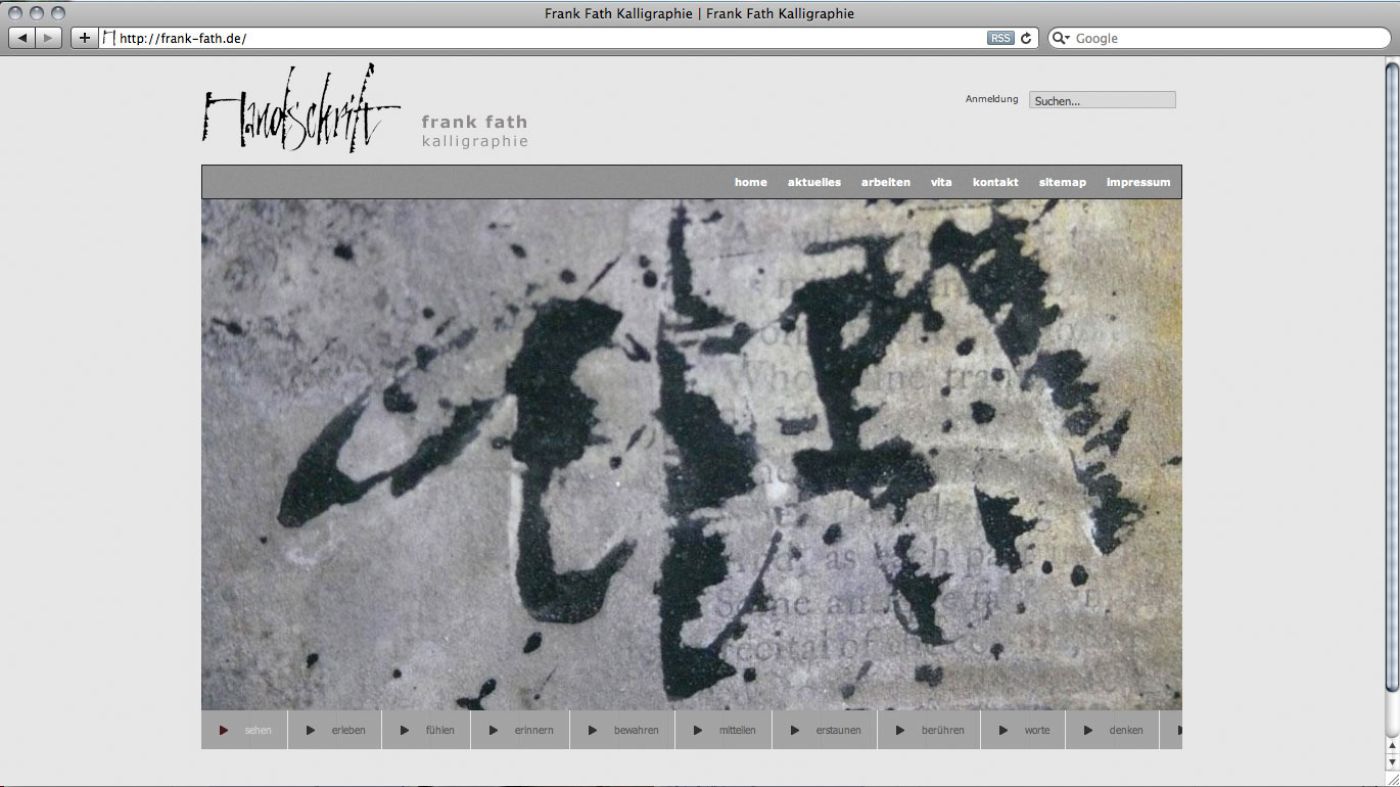Click play arrow beside 'sehen'
Viewport: 1400px width, 787px height.
[x=224, y=730]
